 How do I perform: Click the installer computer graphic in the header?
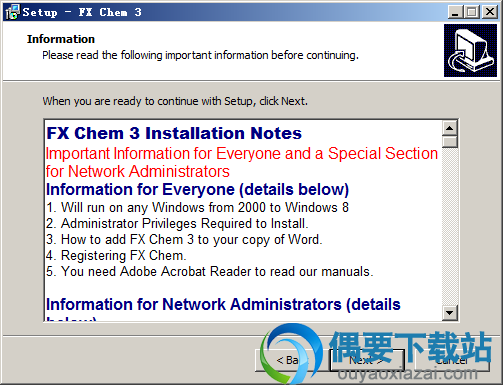click(x=470, y=50)
